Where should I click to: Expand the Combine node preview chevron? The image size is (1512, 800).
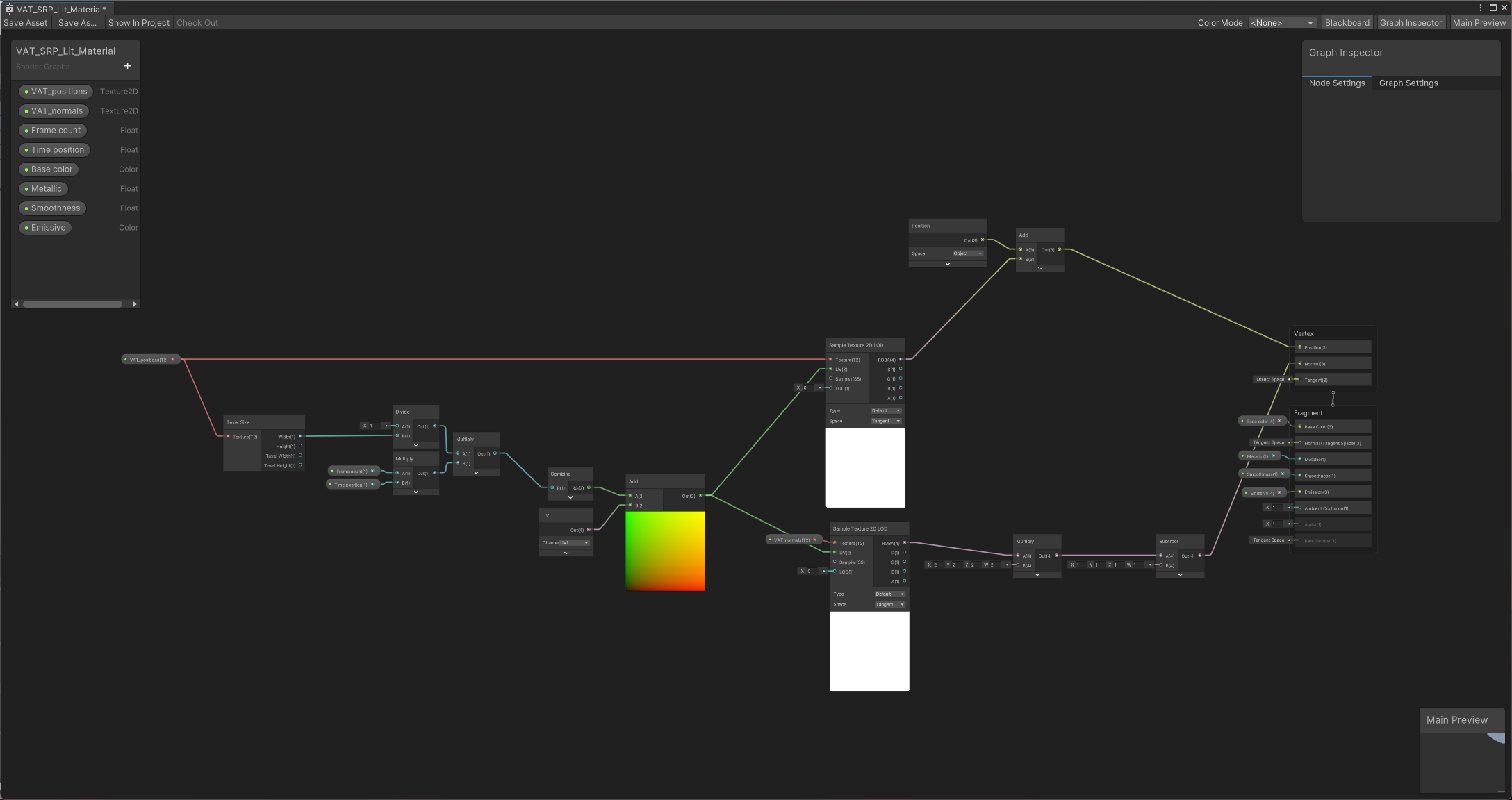pos(570,497)
